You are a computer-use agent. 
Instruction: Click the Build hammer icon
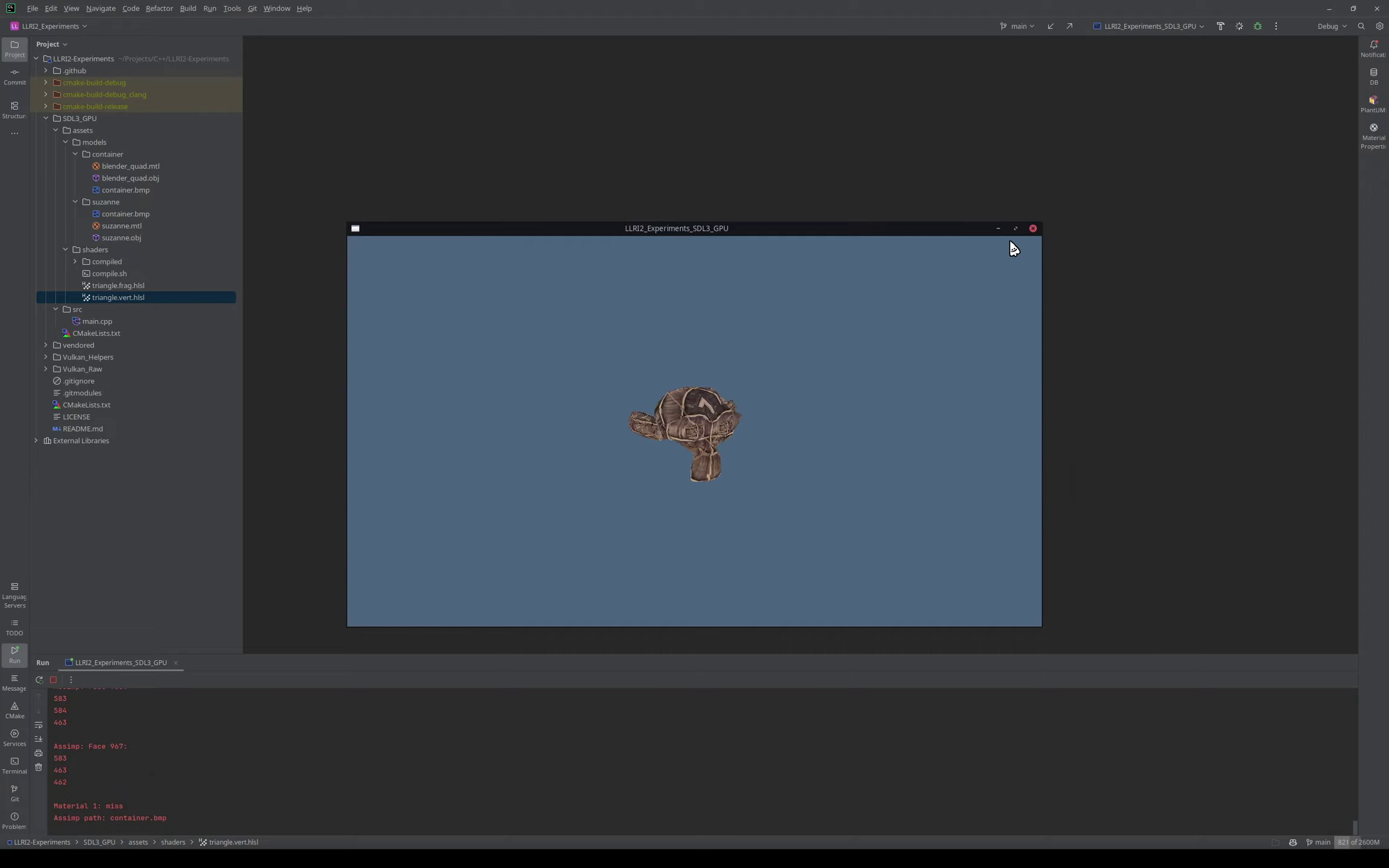click(x=1220, y=27)
